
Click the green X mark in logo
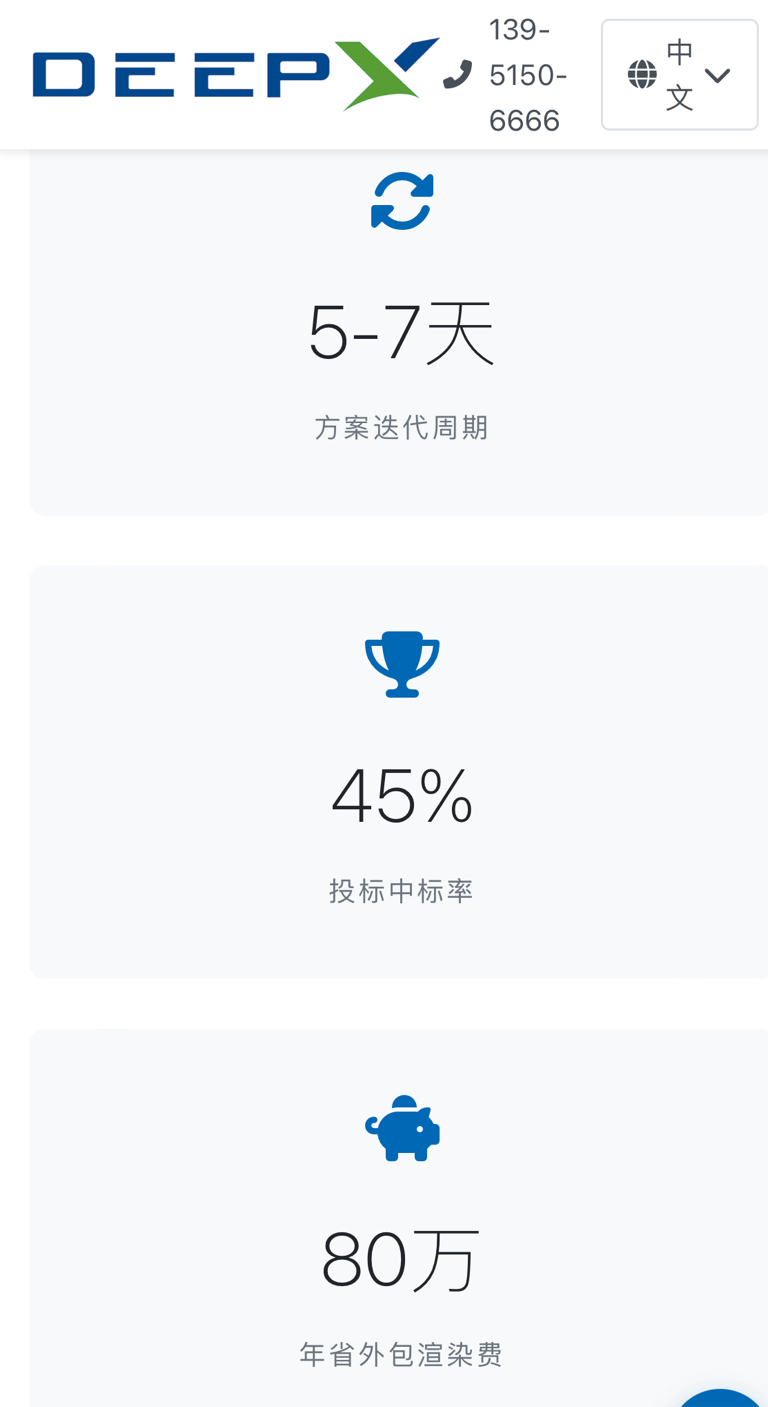point(388,74)
